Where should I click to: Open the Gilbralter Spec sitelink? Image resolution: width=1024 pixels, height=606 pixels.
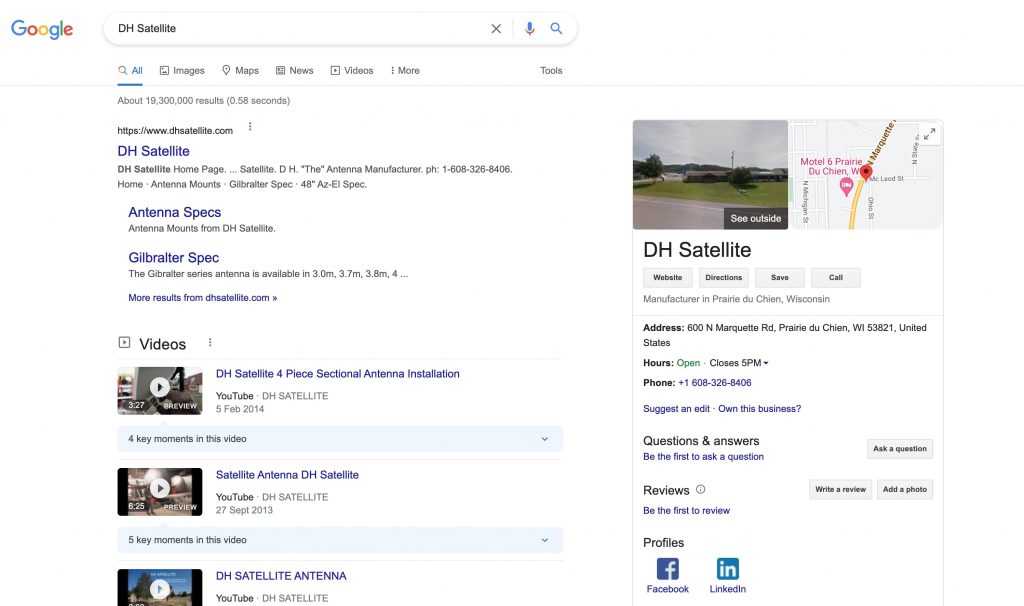click(x=174, y=258)
